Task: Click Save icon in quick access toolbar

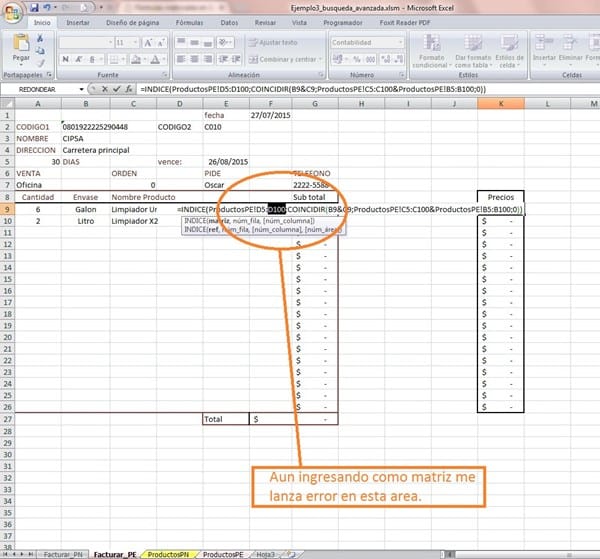Action: pyautogui.click(x=34, y=6)
